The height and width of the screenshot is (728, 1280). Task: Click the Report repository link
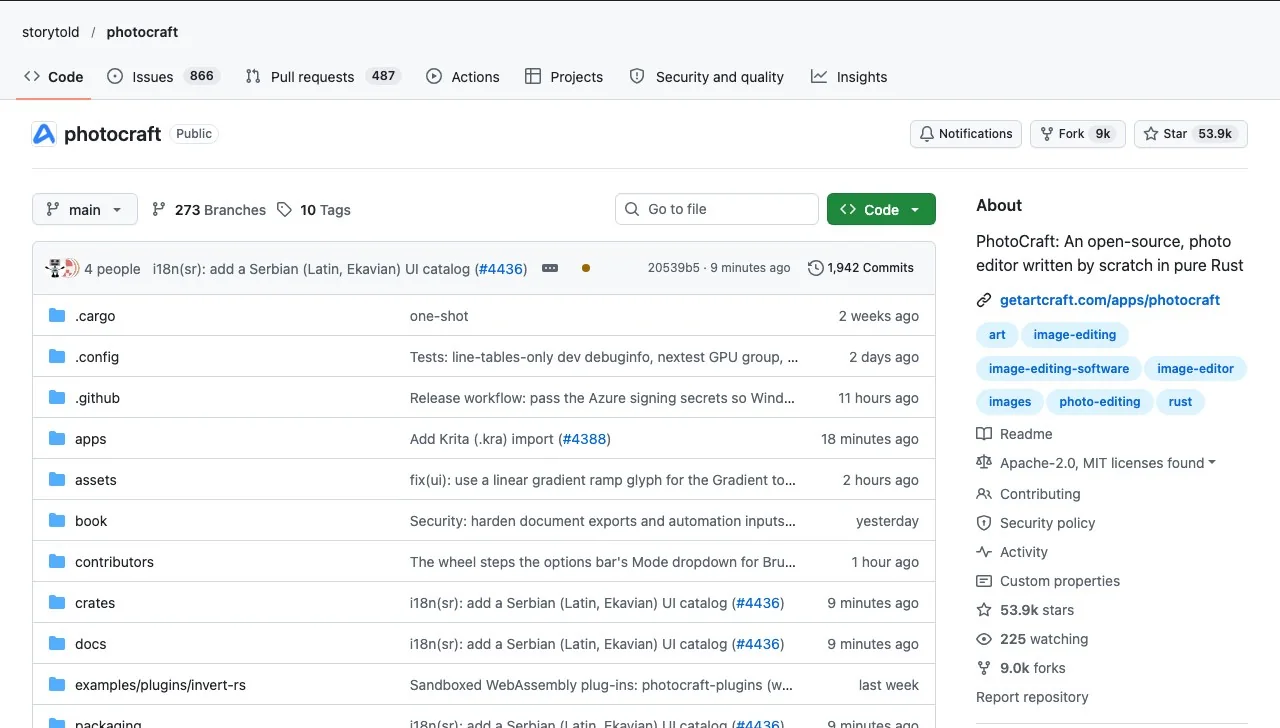coord(1032,697)
